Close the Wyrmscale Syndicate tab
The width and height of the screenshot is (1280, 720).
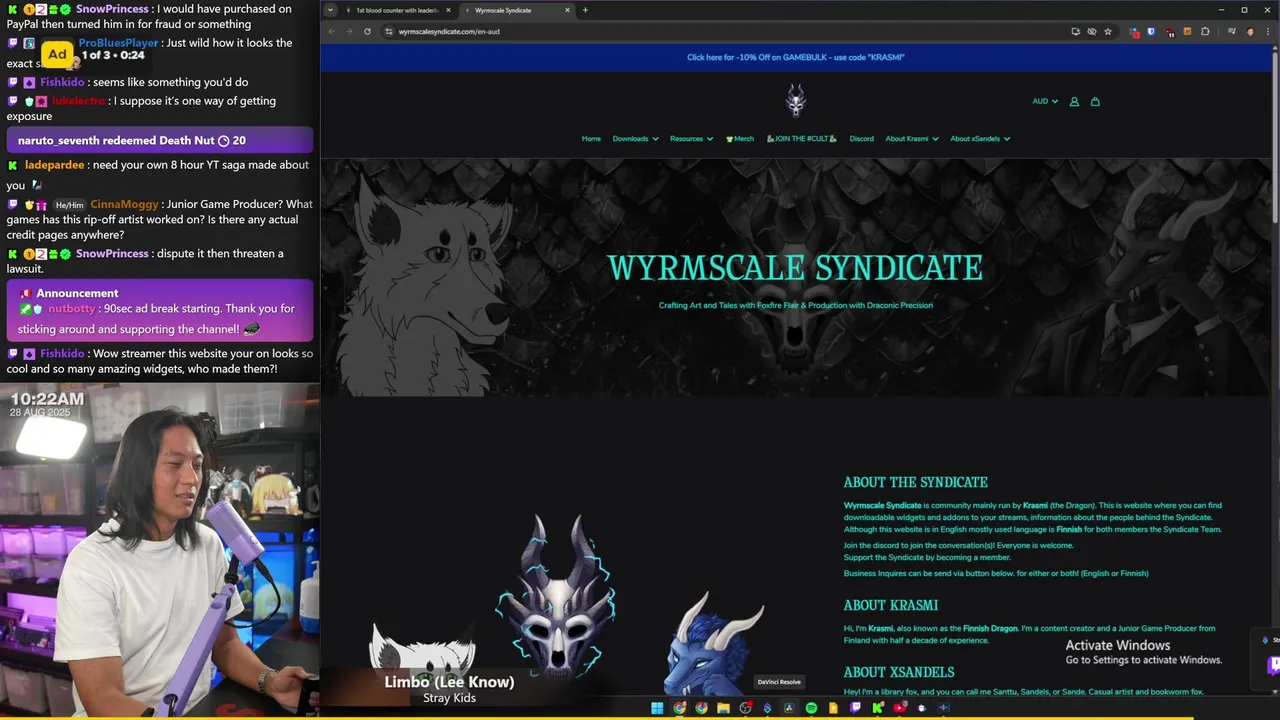[x=568, y=10]
